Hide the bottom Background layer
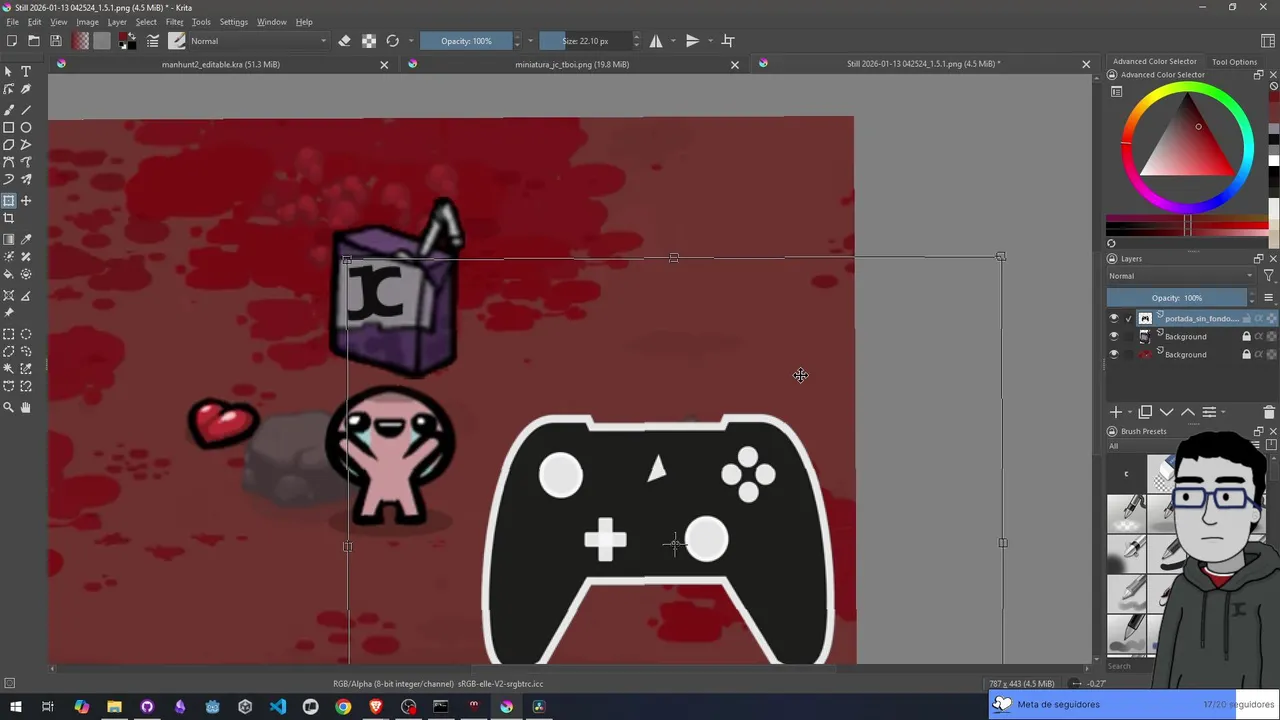The height and width of the screenshot is (720, 1280). pyautogui.click(x=1114, y=355)
